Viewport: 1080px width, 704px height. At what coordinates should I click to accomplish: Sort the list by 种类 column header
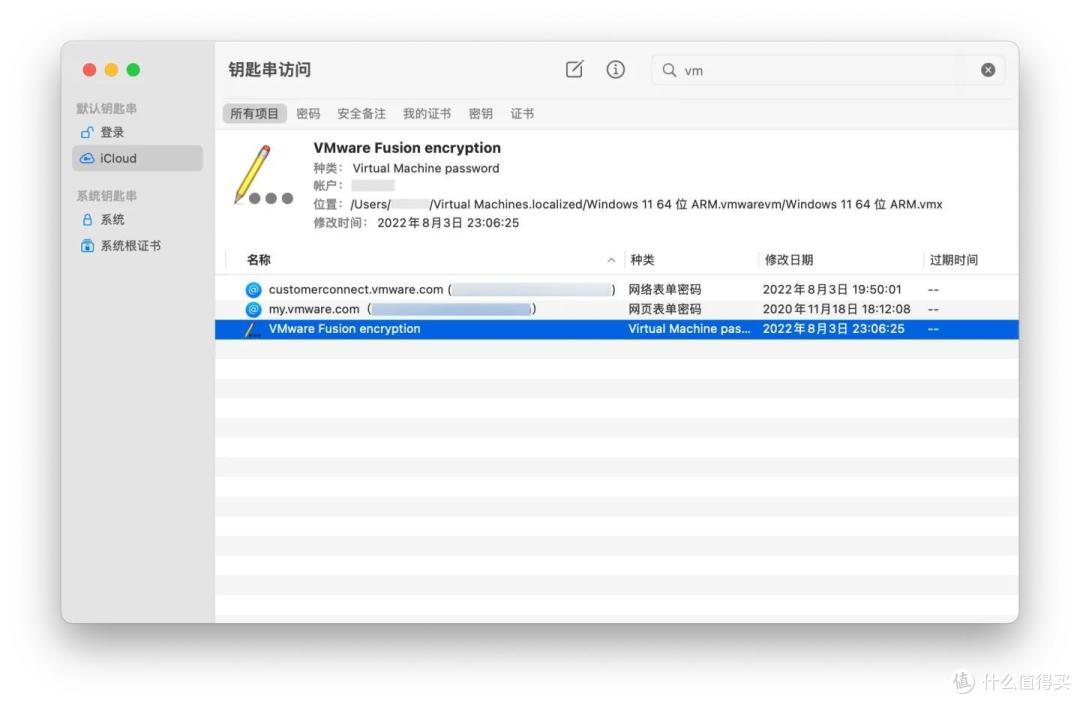642,260
